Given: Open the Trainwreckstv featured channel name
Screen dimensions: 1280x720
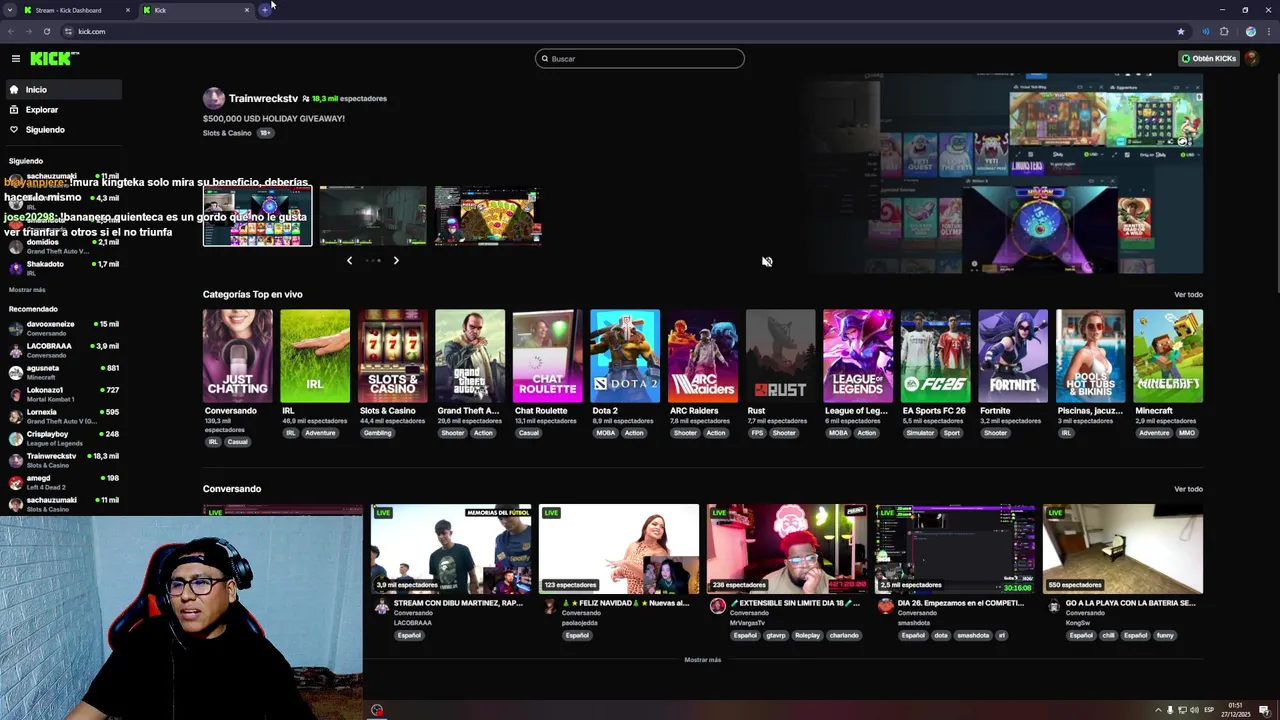Looking at the screenshot, I should coord(263,98).
